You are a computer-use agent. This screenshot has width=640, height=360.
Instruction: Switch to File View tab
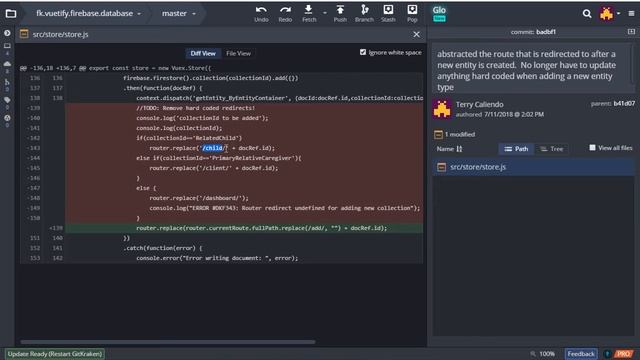pyautogui.click(x=238, y=53)
